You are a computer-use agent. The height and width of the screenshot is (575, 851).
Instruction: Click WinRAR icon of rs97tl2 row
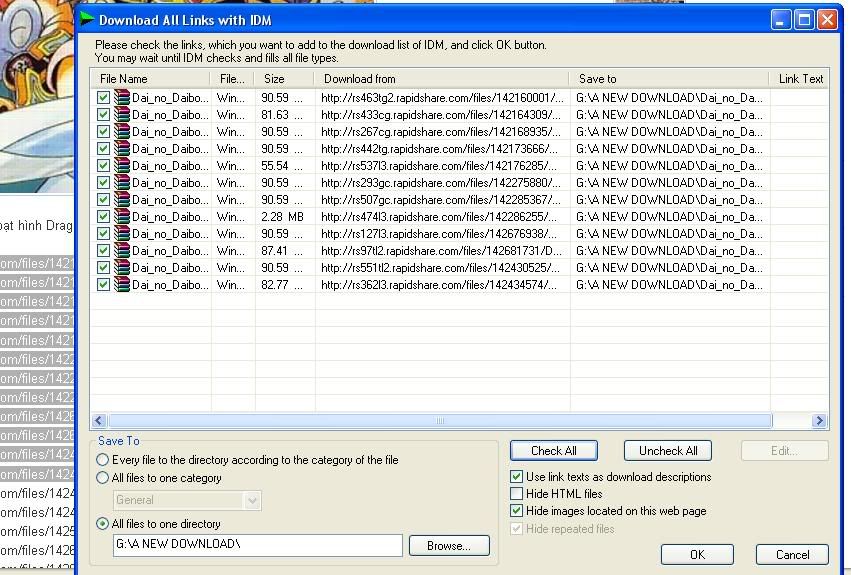point(122,250)
